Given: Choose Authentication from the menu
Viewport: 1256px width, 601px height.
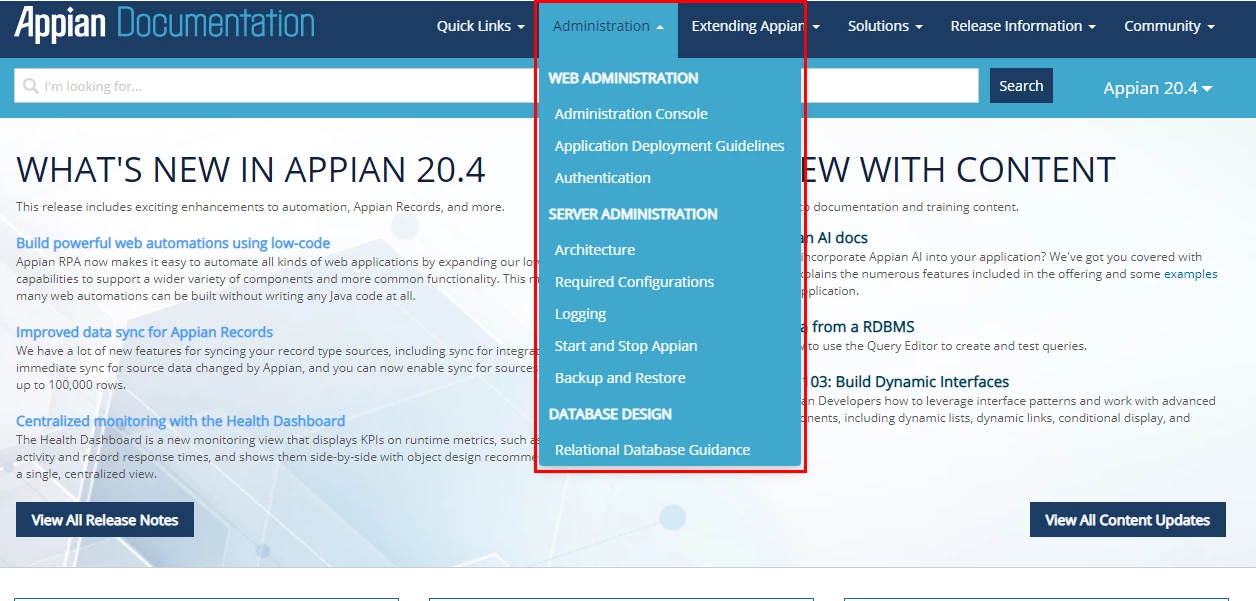Looking at the screenshot, I should [603, 178].
